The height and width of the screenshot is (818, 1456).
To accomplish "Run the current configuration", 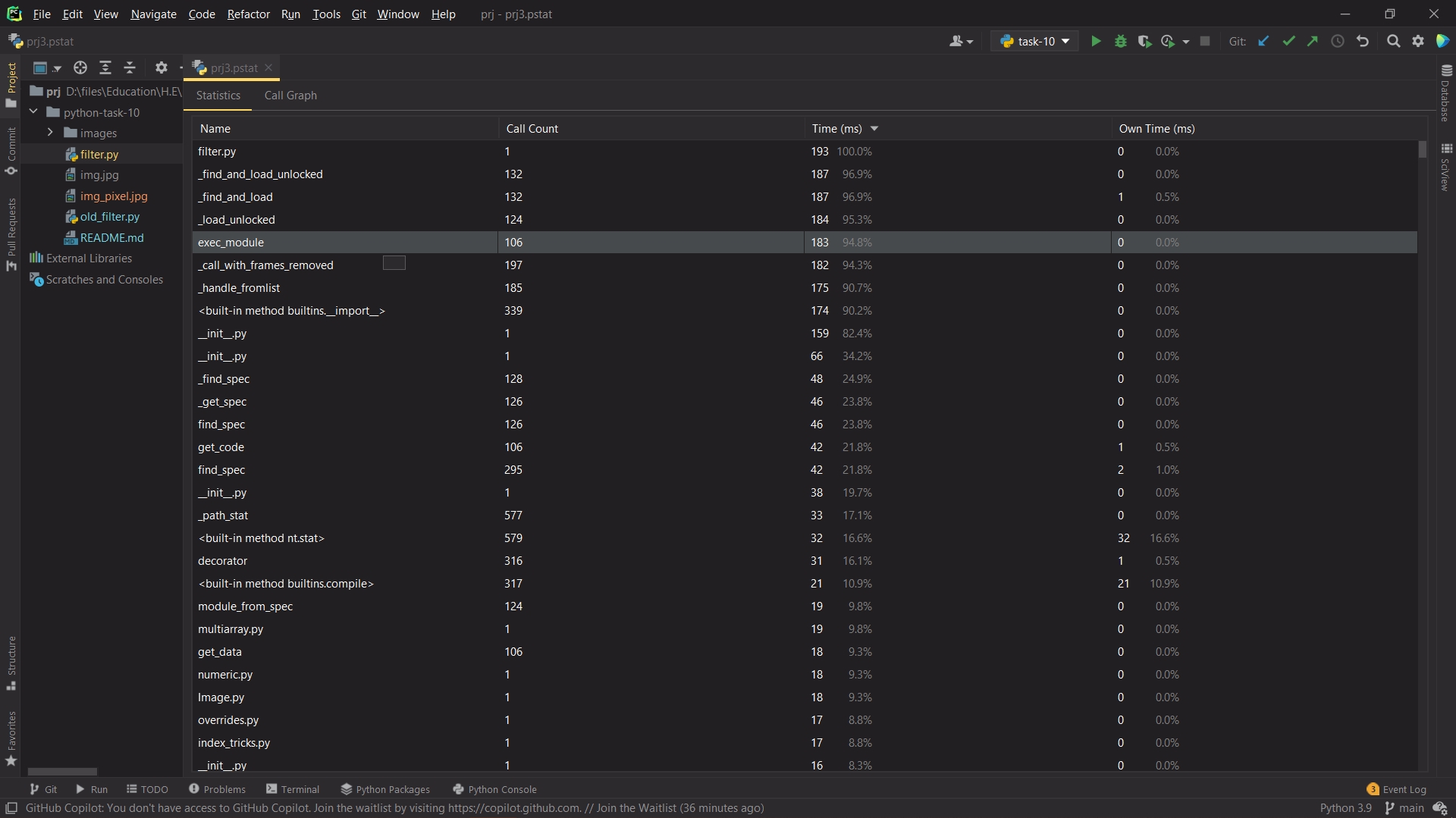I will (x=1096, y=41).
